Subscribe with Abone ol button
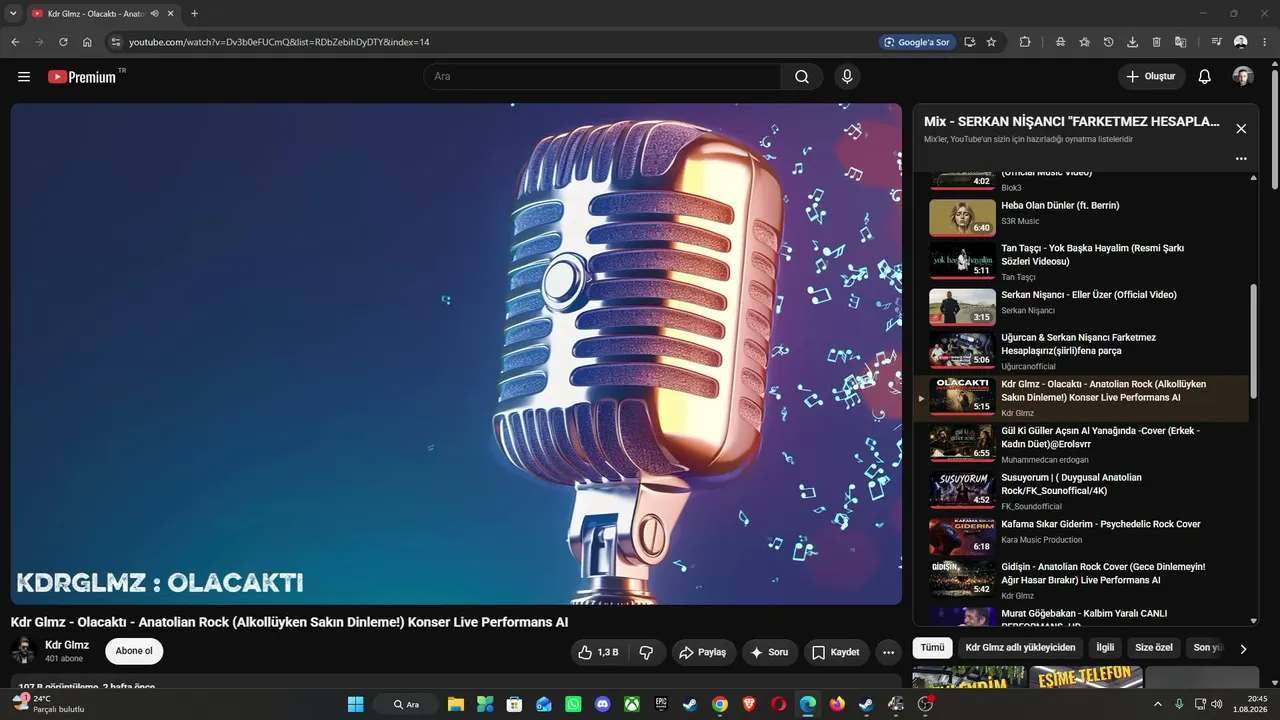 [x=134, y=652]
